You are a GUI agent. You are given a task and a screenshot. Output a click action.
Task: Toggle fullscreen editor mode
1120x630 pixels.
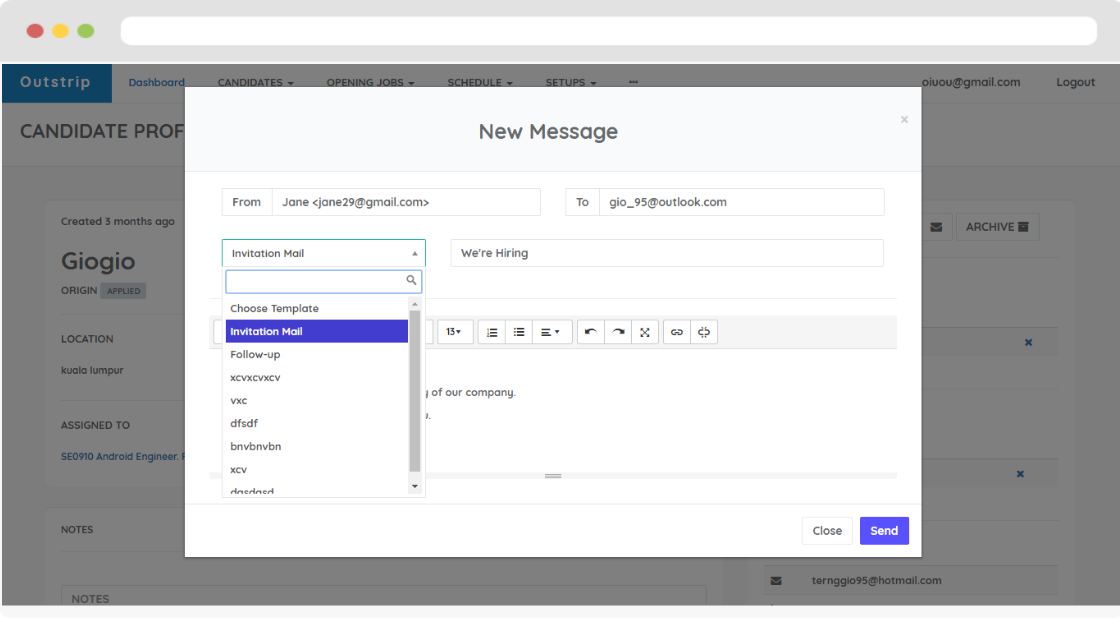(x=645, y=332)
